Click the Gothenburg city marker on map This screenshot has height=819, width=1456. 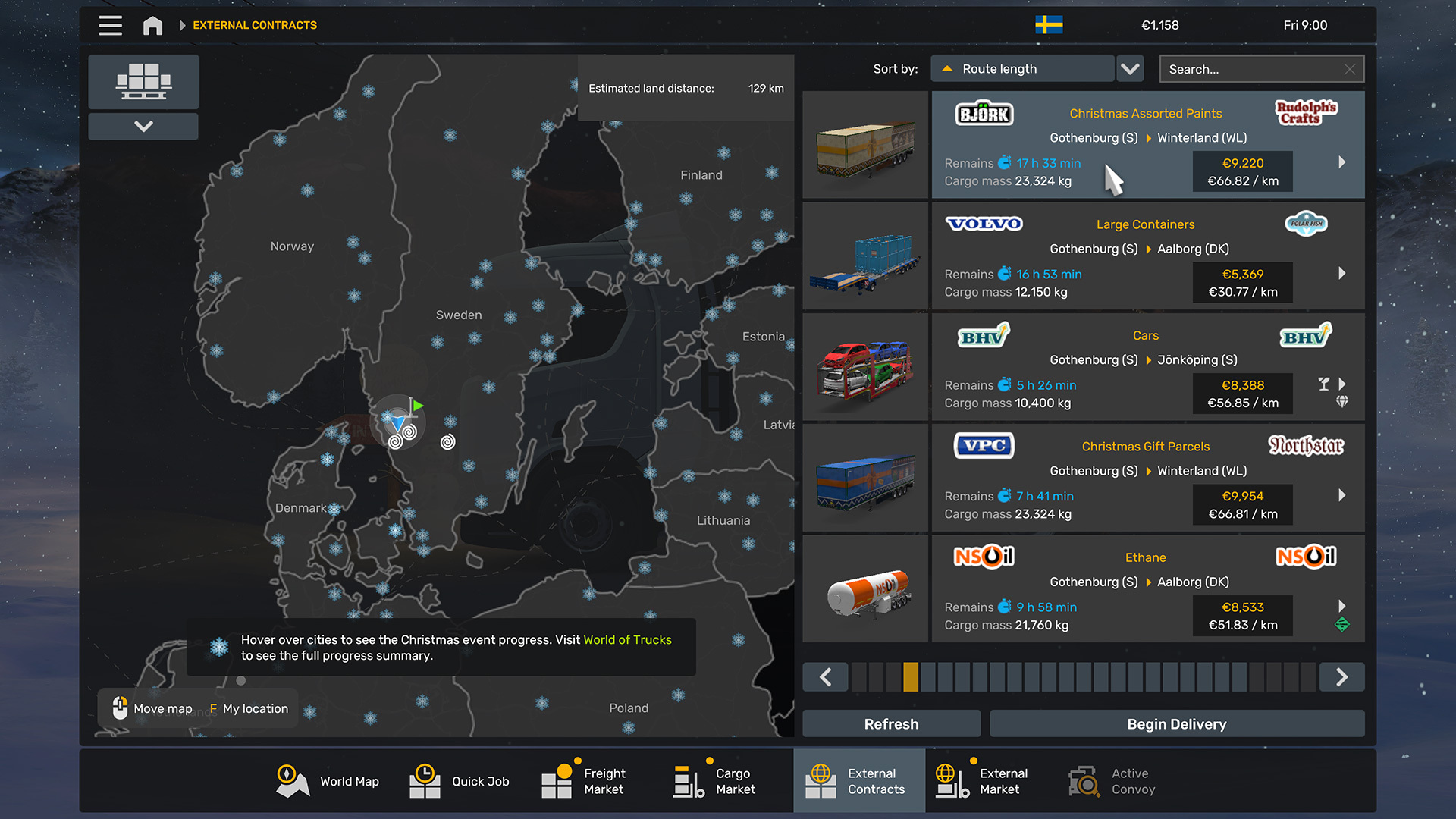(x=397, y=422)
